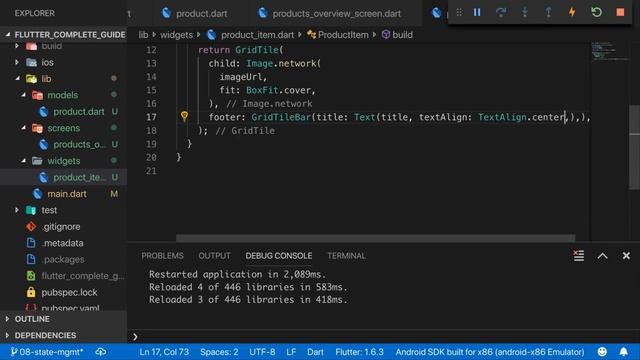640x360 pixels.
Task: Click widgets in the breadcrumb
Action: 176,35
